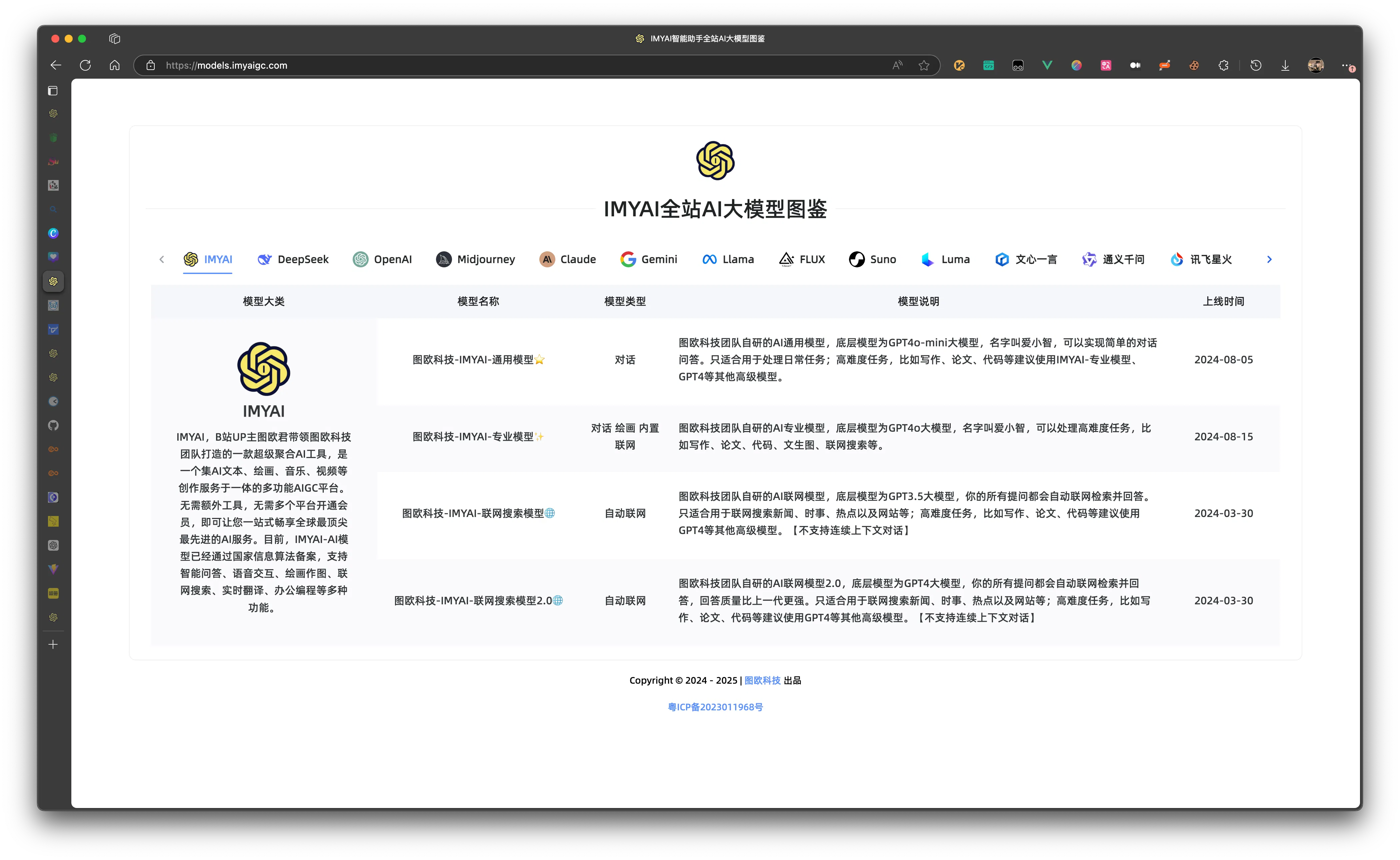Click the large IMYAI logo above the title
The height and width of the screenshot is (860, 1400).
point(715,161)
